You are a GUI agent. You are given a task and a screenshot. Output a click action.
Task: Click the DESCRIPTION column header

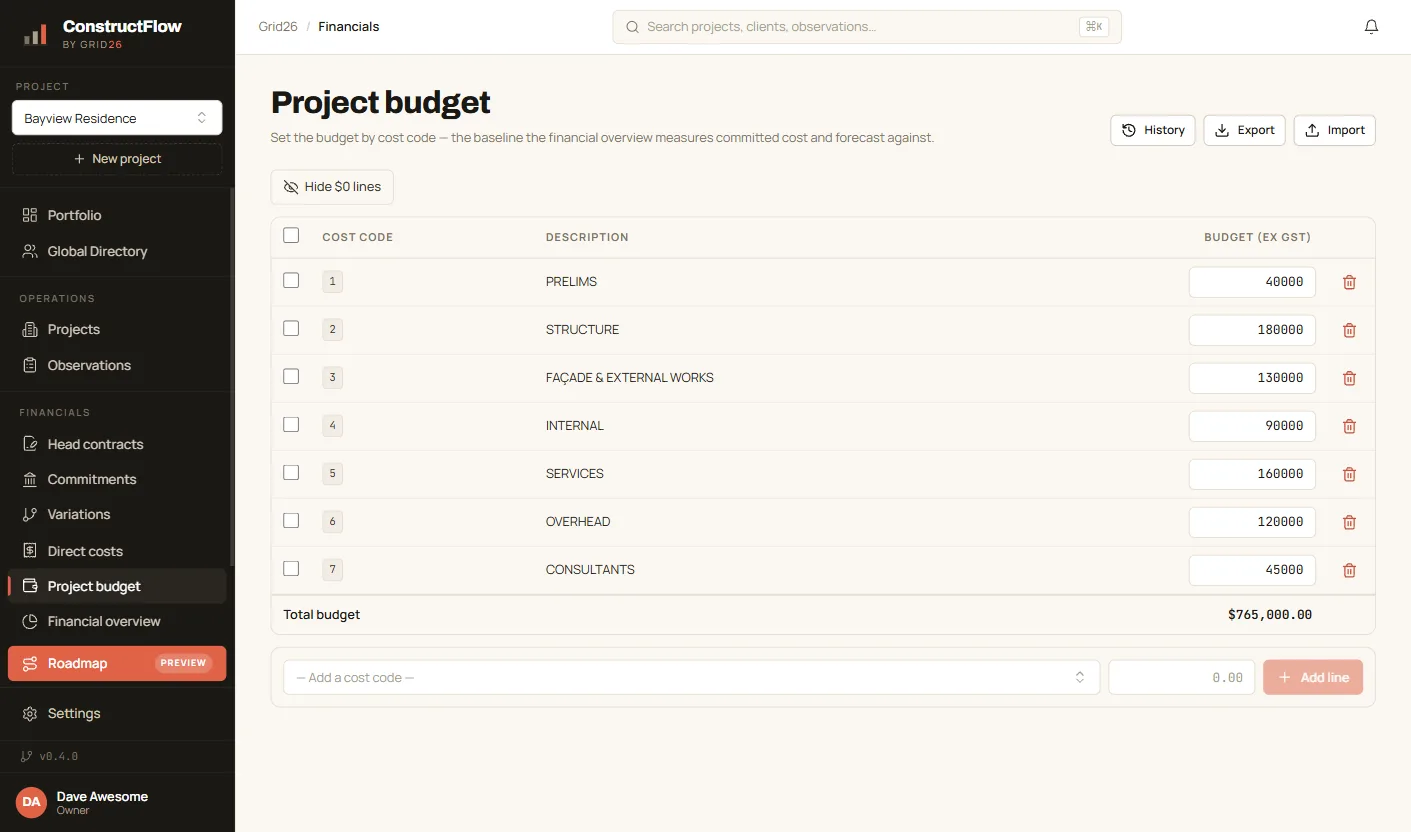tap(587, 238)
